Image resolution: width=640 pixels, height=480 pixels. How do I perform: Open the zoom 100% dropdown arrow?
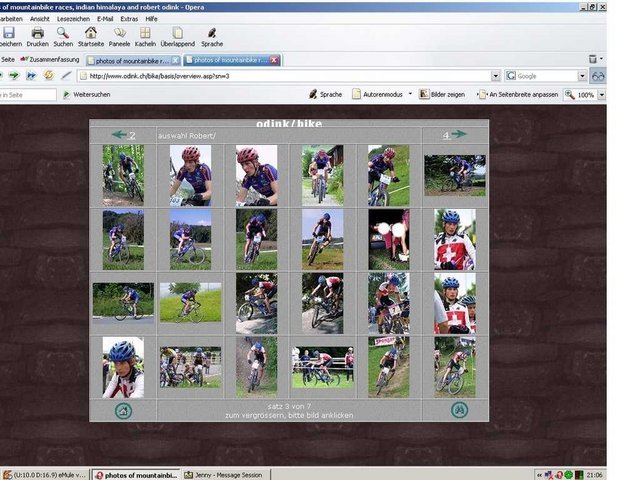pos(602,95)
